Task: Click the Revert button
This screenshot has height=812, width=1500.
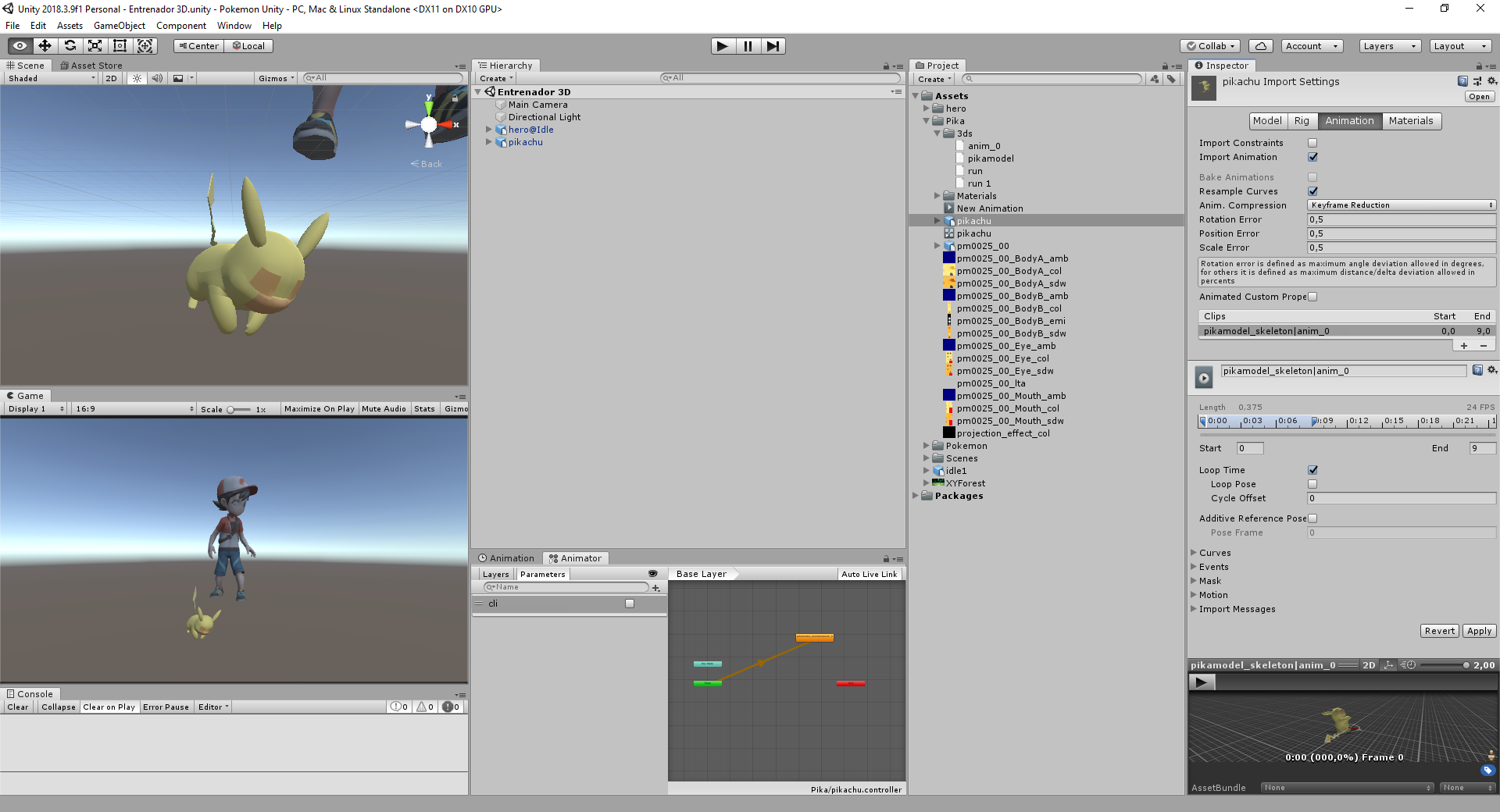Action: [1440, 631]
